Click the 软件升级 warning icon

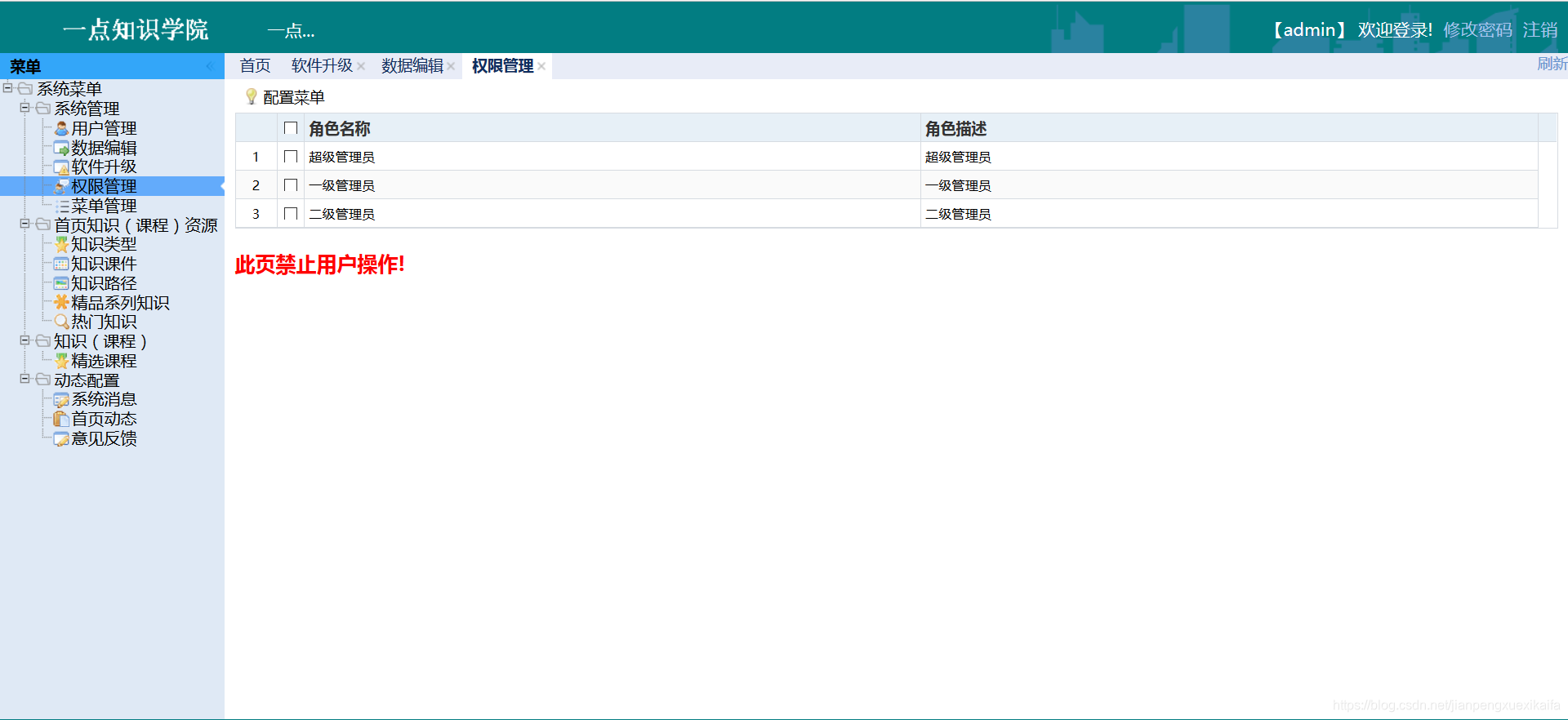point(61,167)
